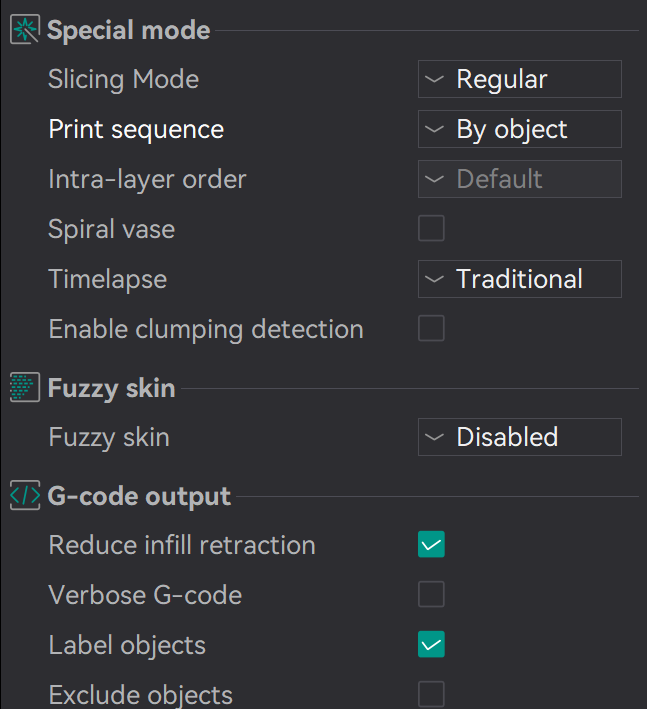The image size is (647, 709).
Task: Click the Print sequence label
Action: [x=136, y=129]
